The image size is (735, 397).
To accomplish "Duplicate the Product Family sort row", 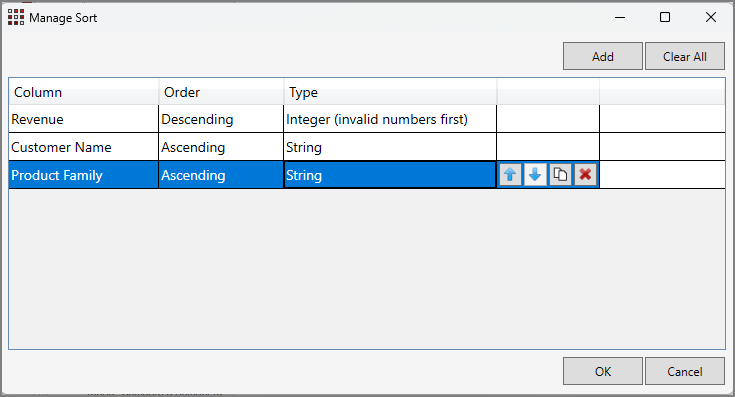I will point(560,175).
